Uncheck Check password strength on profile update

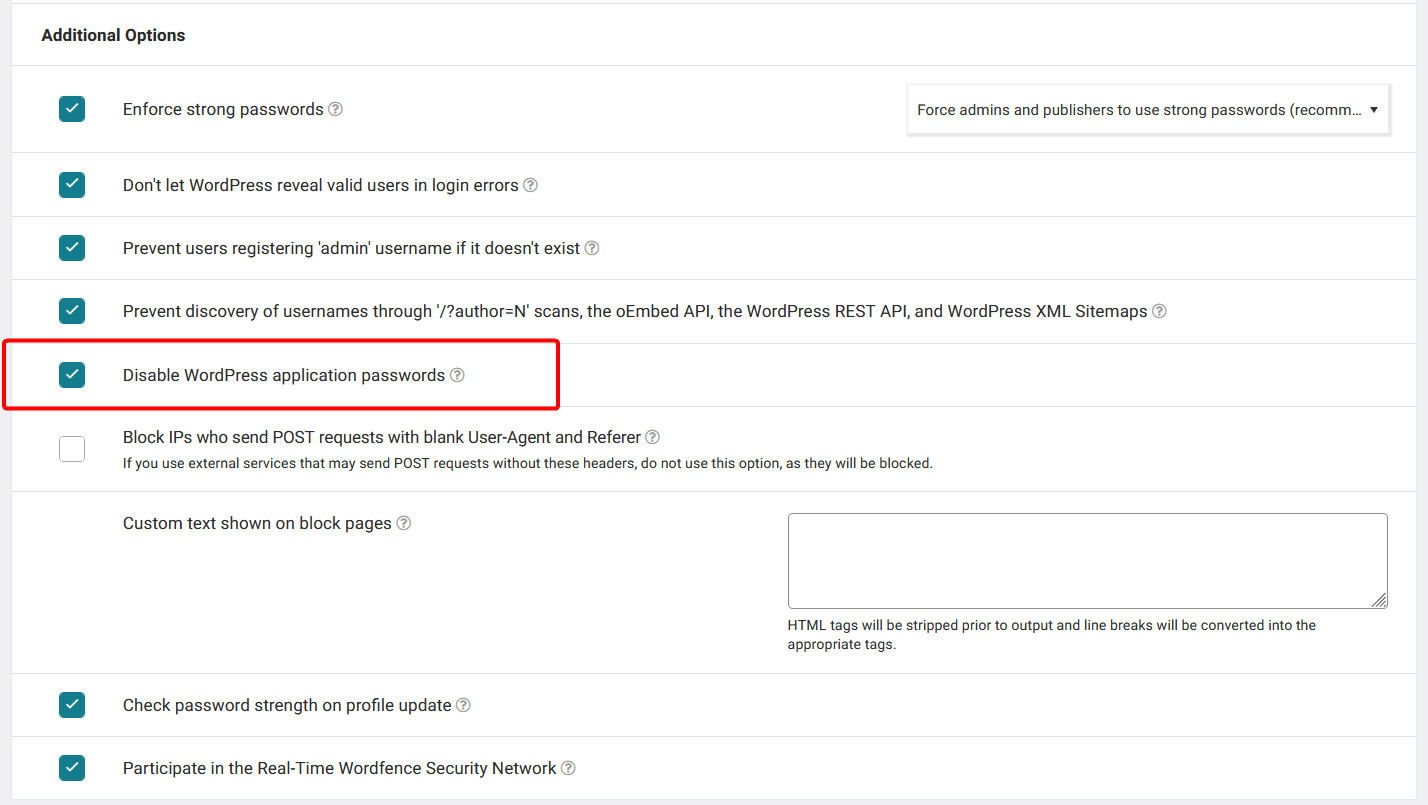pos(72,705)
